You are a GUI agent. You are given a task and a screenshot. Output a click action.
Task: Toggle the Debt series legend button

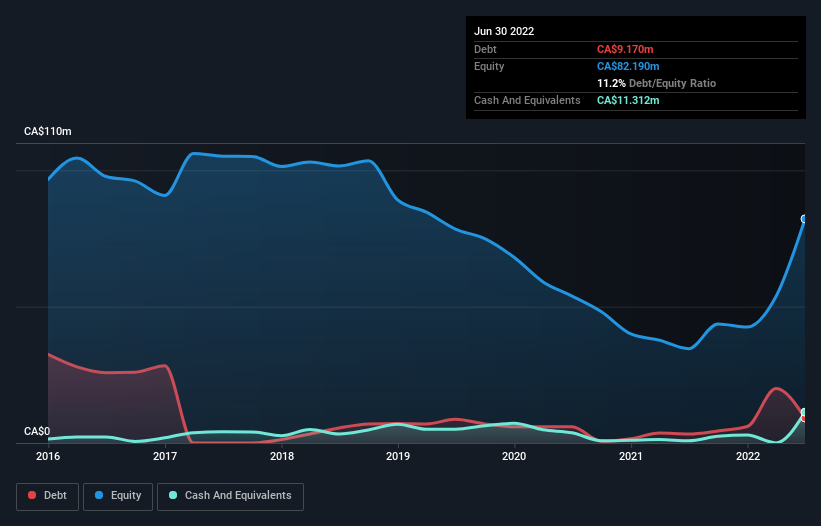click(48, 496)
